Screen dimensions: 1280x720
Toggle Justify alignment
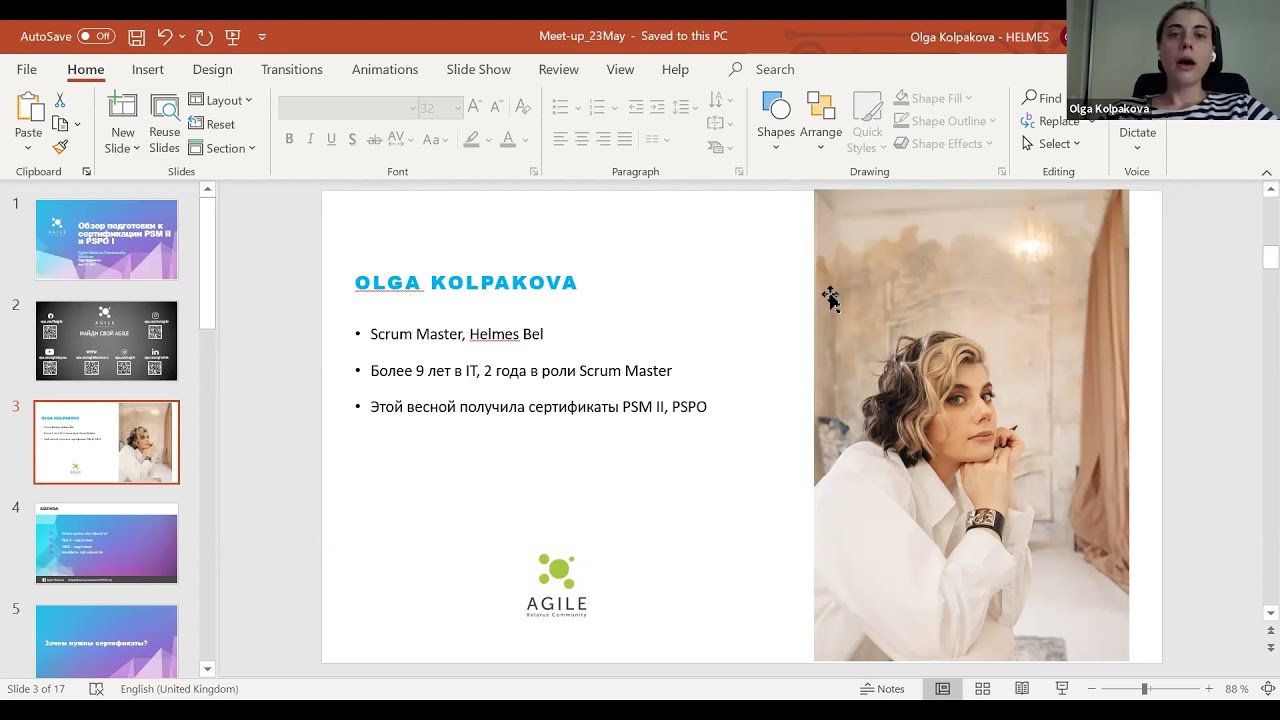[x=625, y=139]
